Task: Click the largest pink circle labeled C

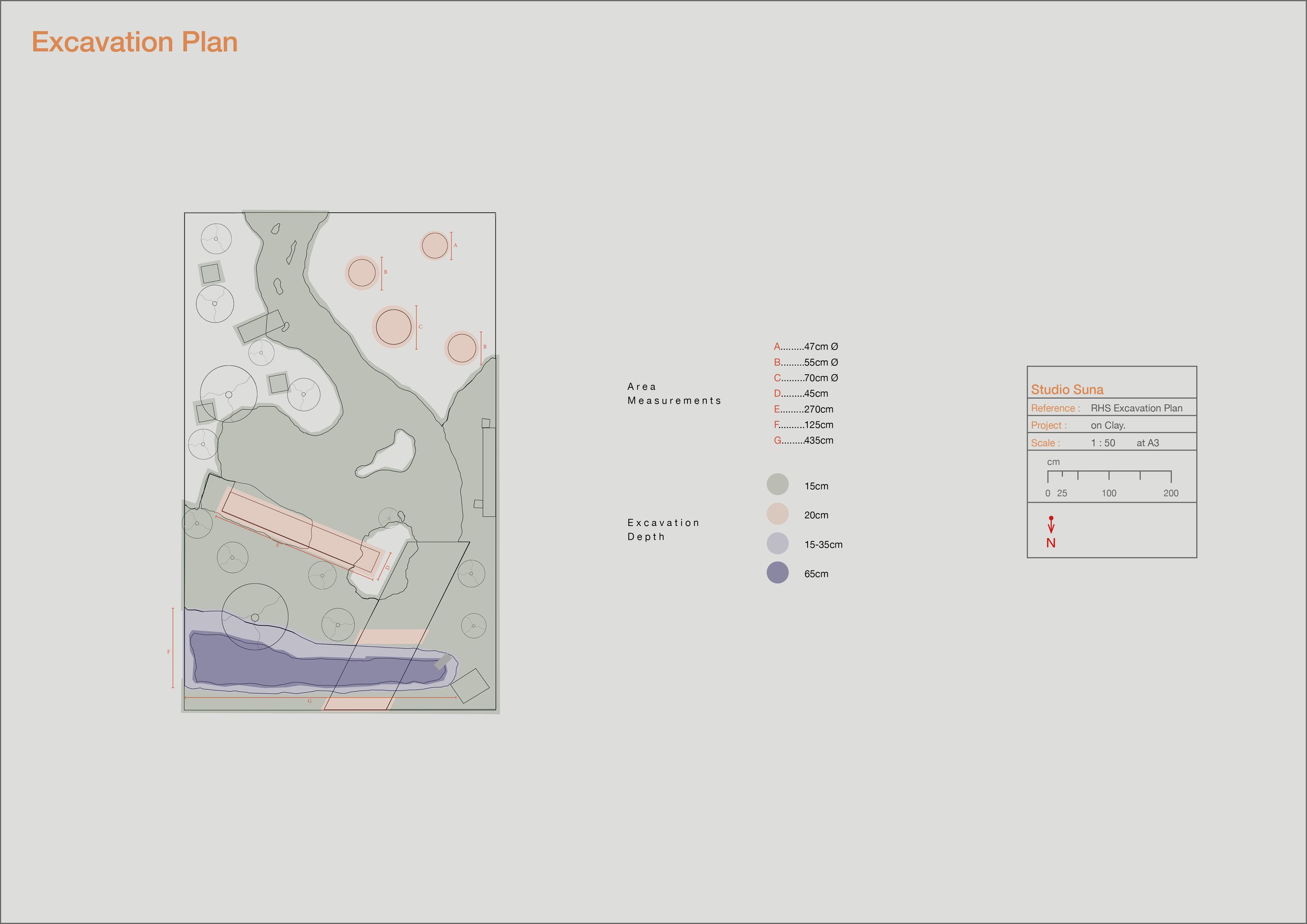Action: 393,327
